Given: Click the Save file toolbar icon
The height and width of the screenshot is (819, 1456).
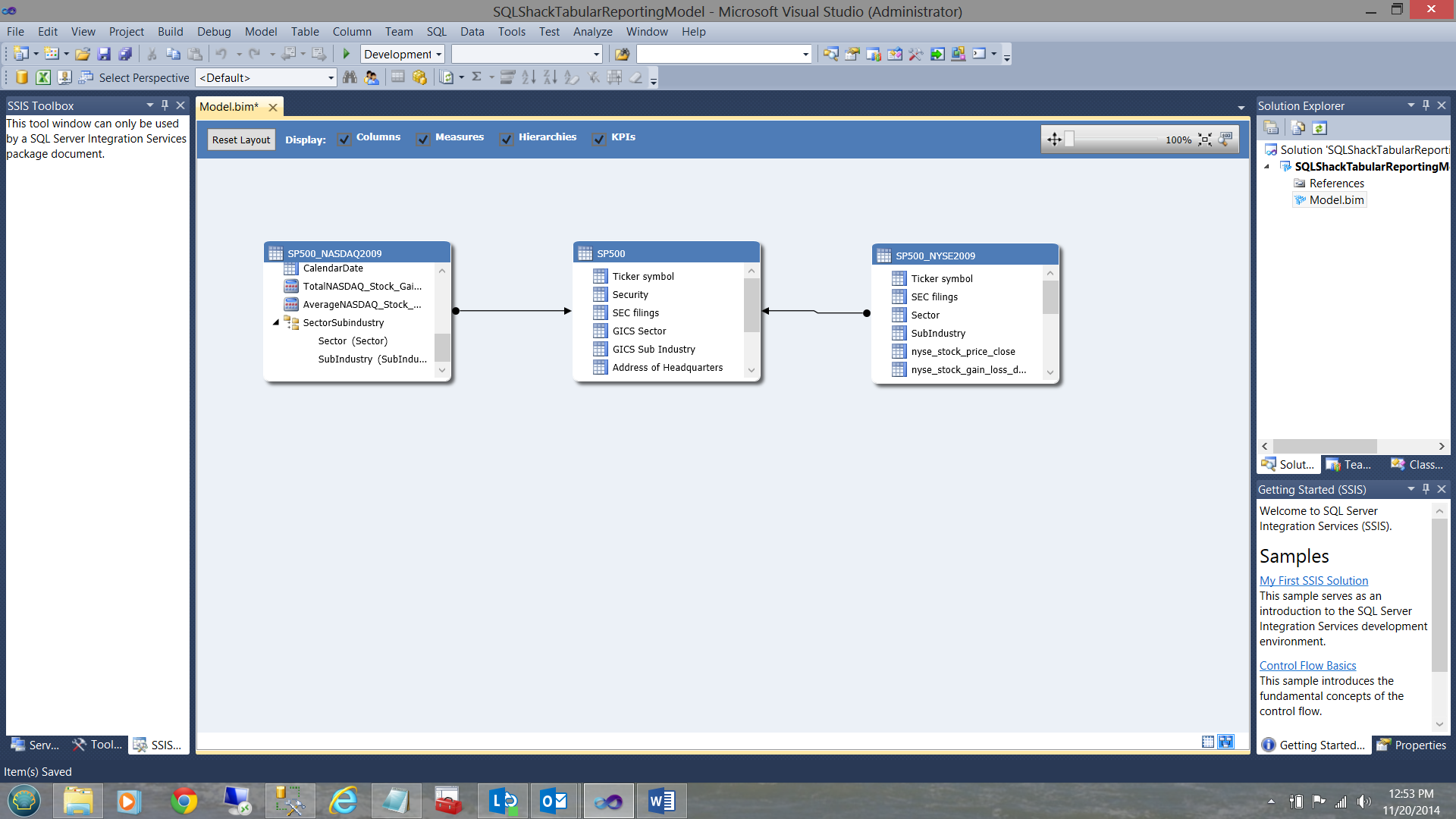Looking at the screenshot, I should 104,54.
